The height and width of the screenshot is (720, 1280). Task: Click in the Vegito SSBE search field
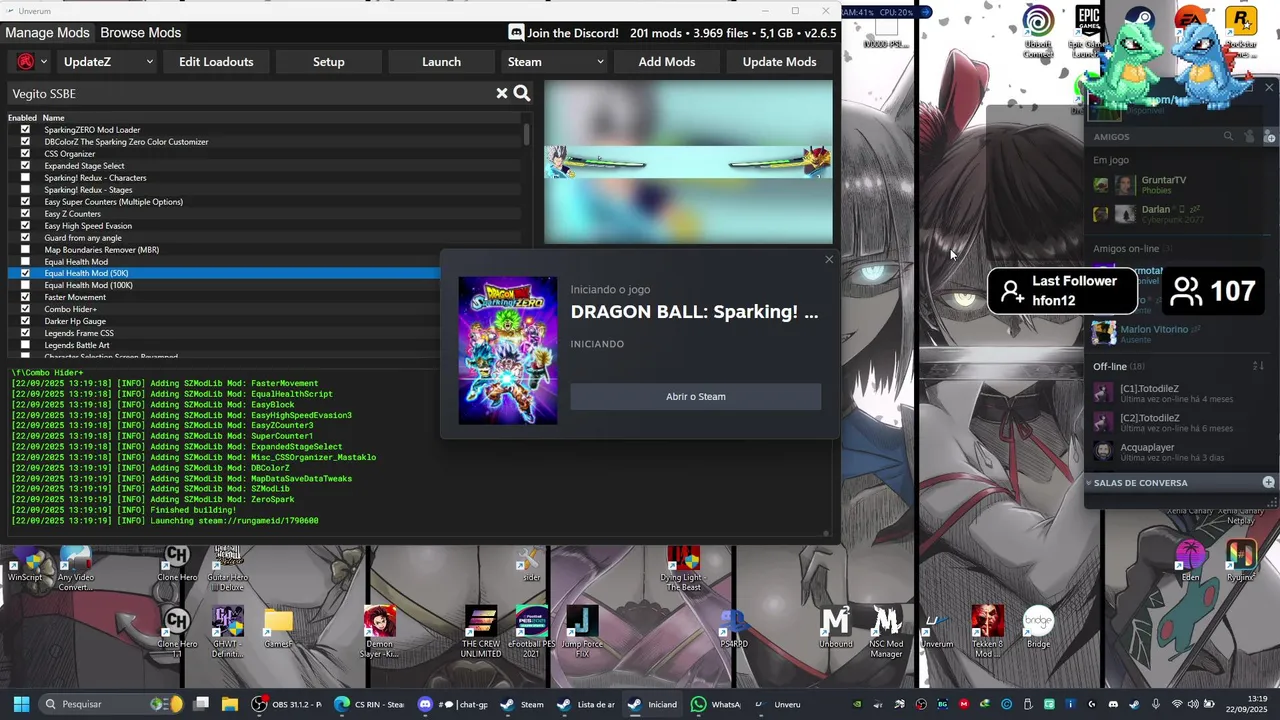[x=250, y=93]
